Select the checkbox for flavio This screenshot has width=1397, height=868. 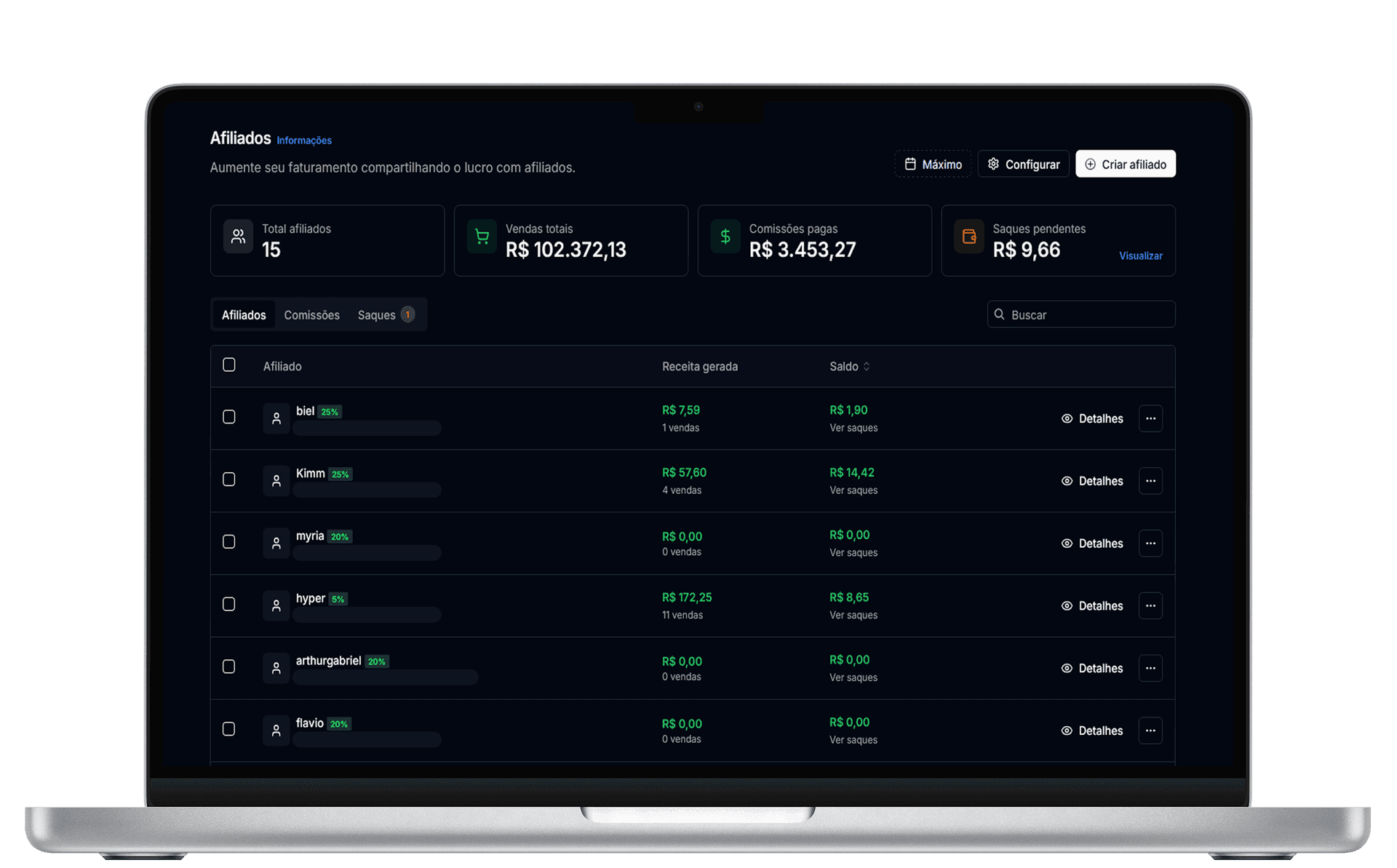[x=229, y=729]
